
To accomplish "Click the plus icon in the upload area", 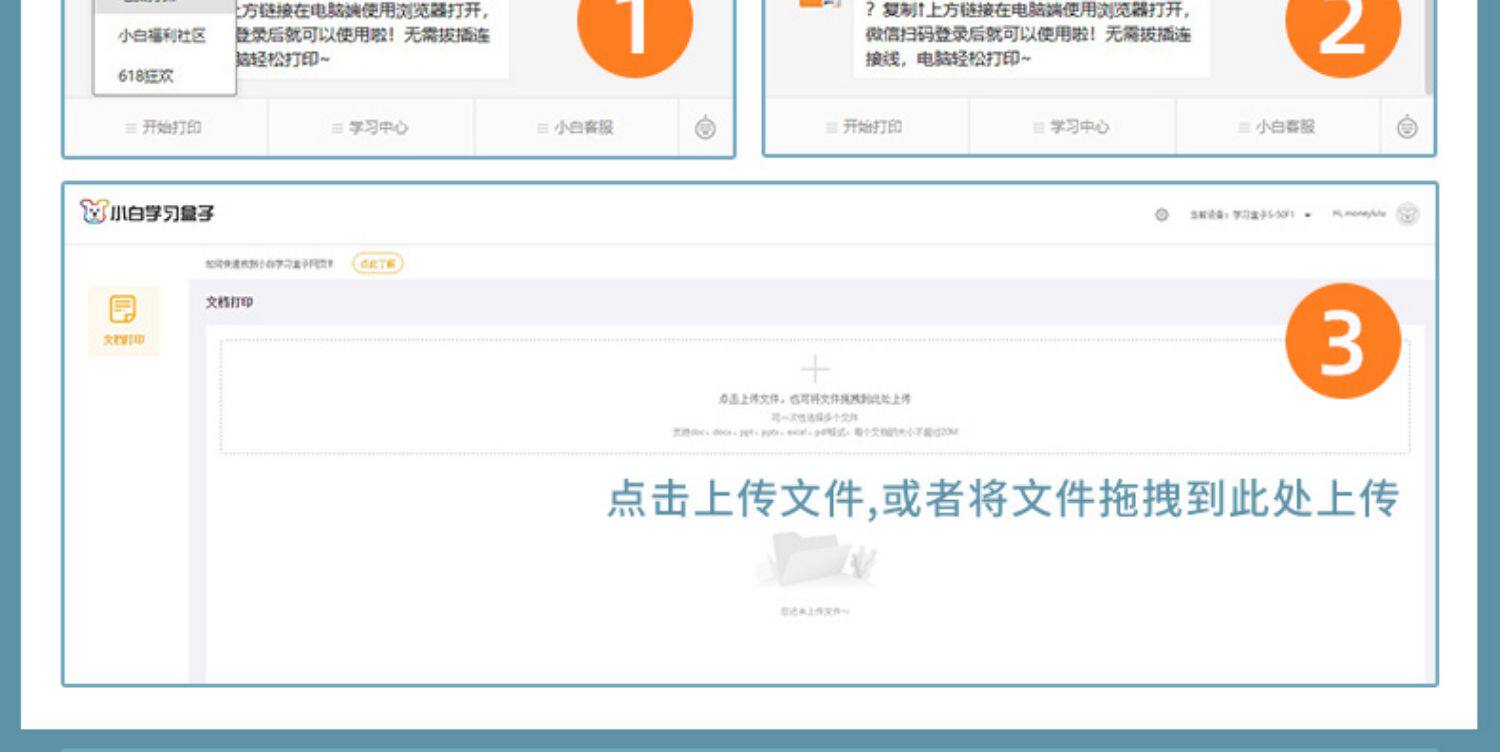I will pos(815,370).
